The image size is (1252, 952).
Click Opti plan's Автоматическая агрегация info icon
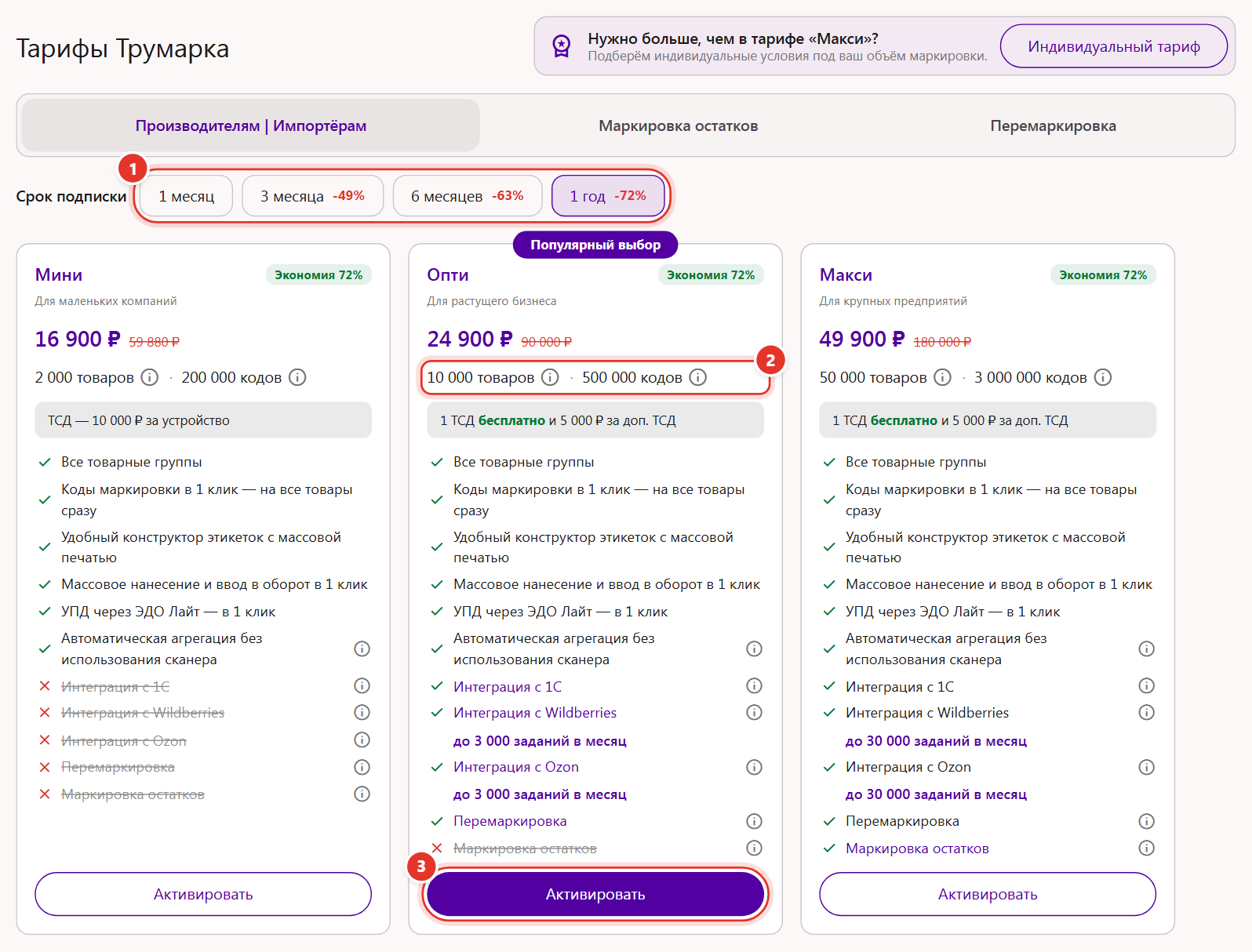coord(754,649)
